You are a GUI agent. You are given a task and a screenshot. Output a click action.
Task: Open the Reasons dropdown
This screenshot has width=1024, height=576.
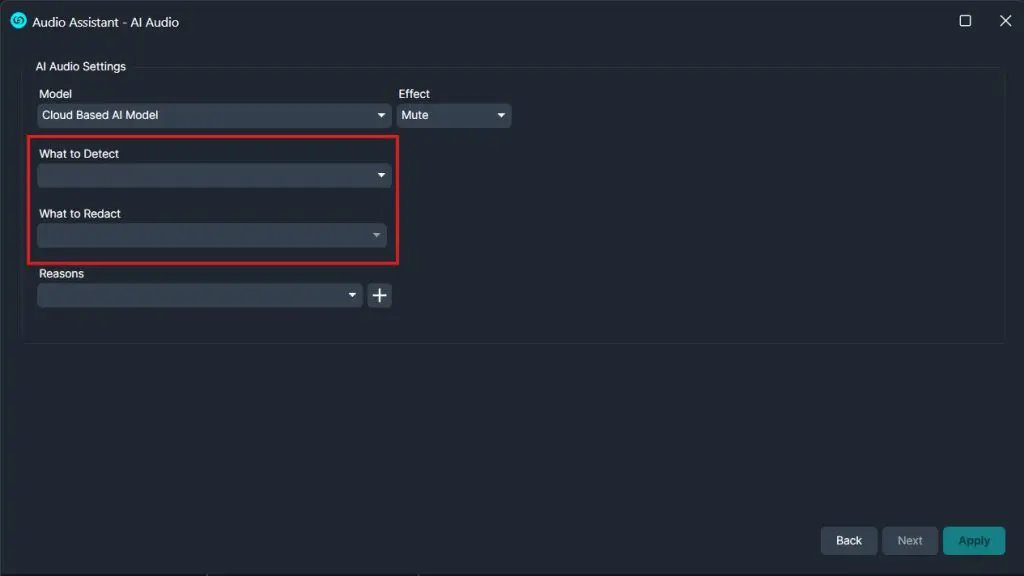click(x=200, y=295)
